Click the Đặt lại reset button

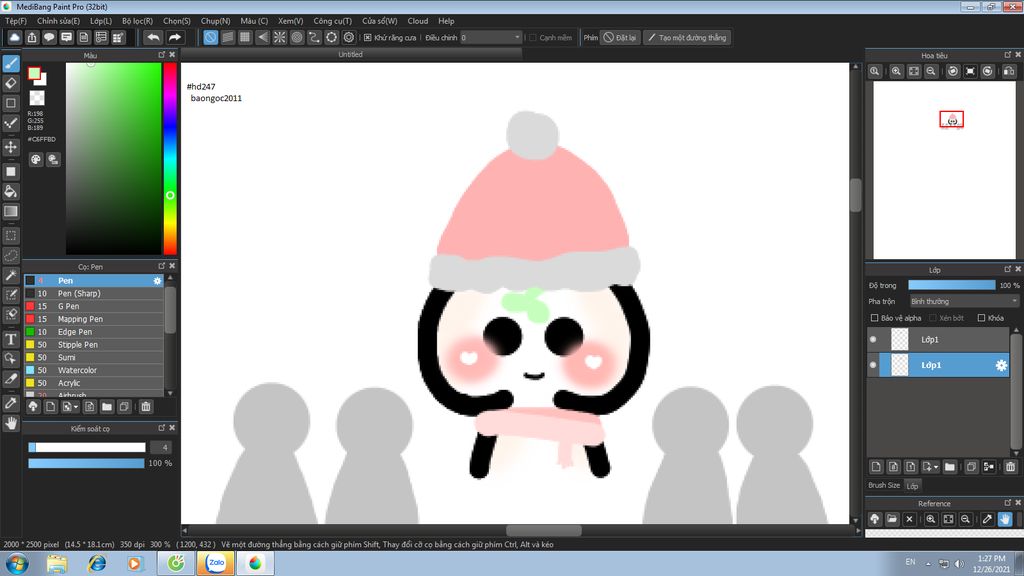coord(619,38)
